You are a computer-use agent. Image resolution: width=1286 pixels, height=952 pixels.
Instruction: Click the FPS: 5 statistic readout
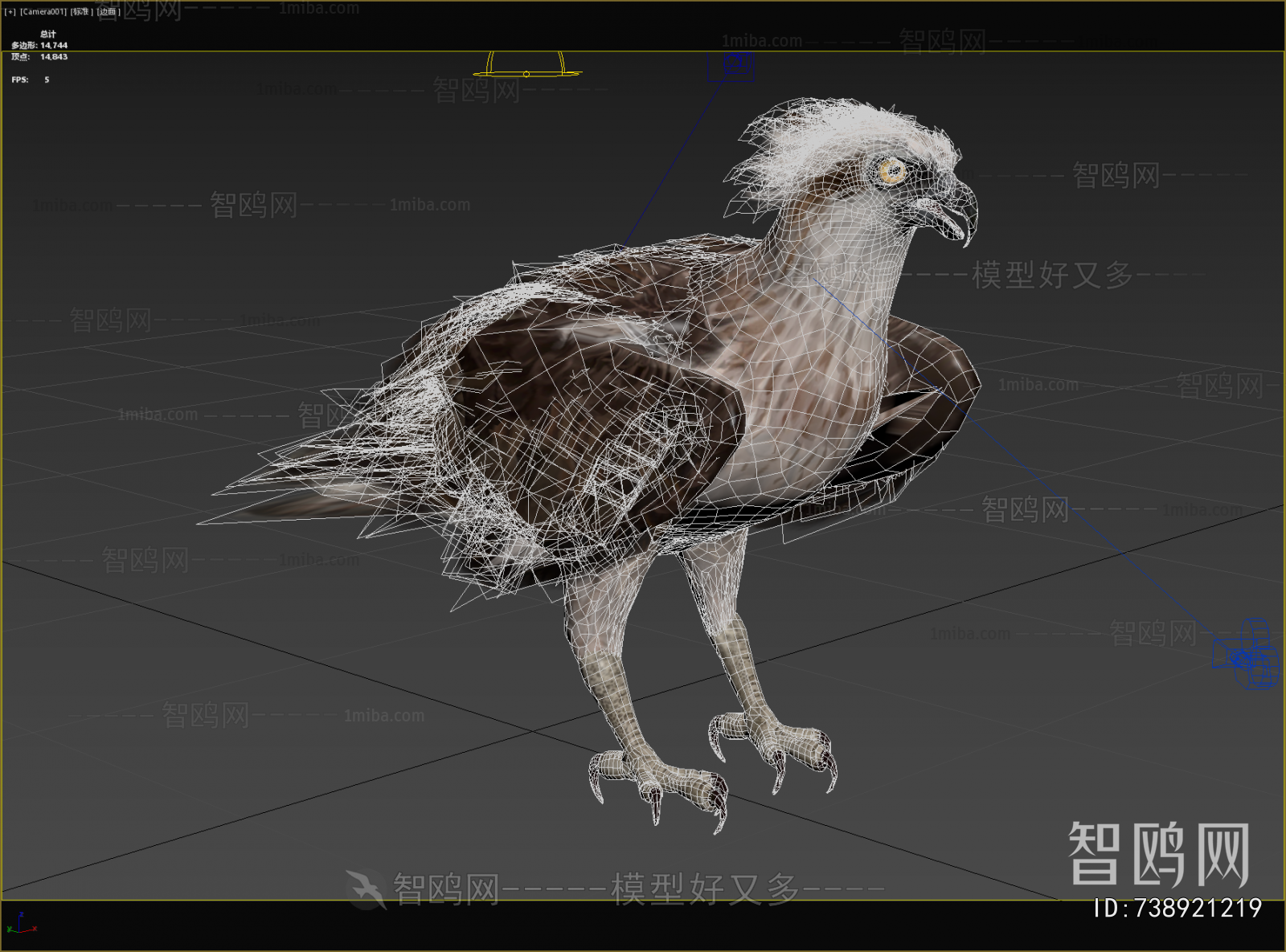[31, 80]
